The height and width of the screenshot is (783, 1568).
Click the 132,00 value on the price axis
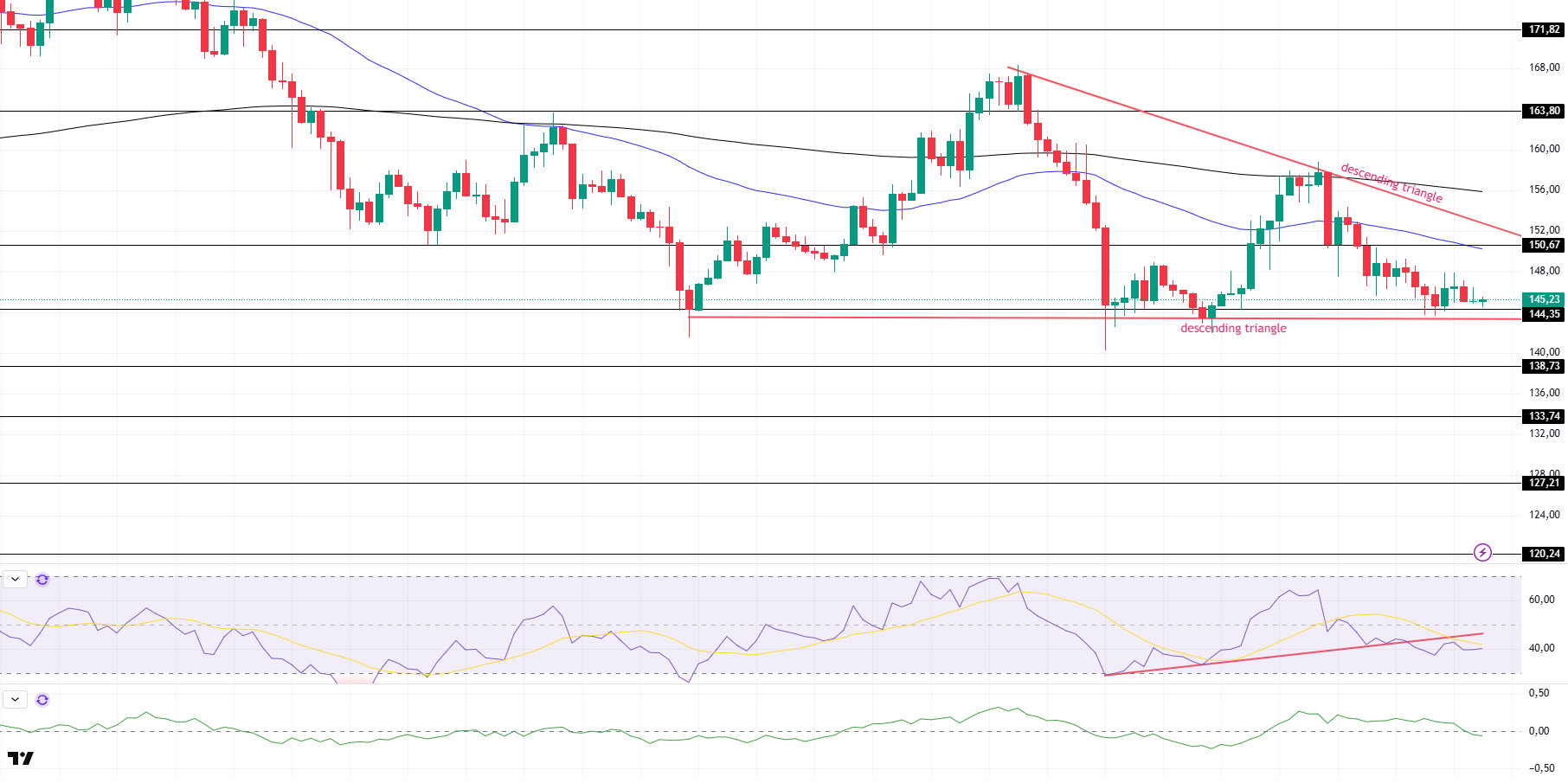1544,433
